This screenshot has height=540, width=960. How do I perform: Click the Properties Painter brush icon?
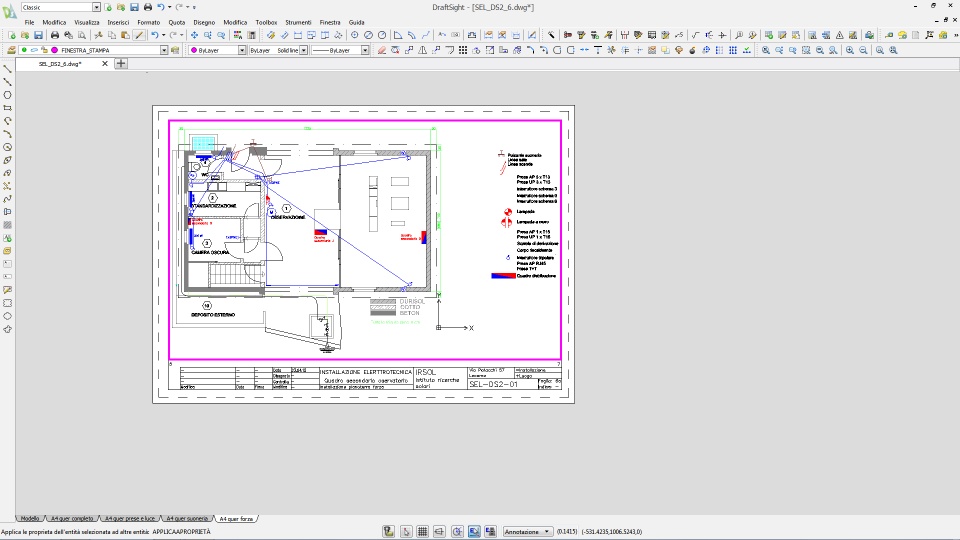140,35
